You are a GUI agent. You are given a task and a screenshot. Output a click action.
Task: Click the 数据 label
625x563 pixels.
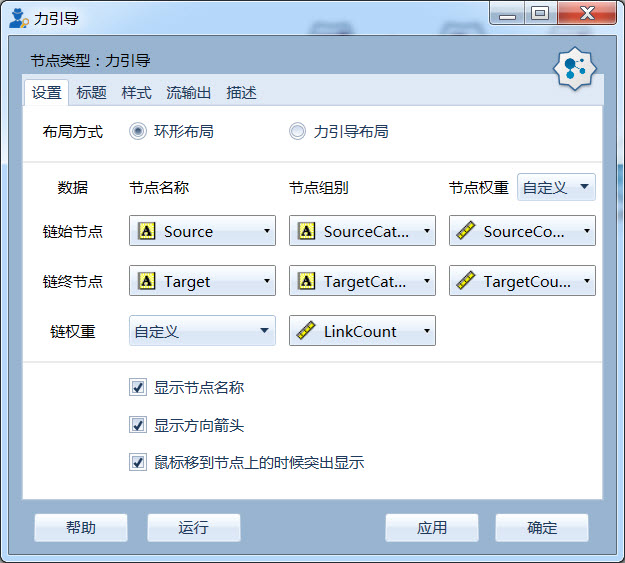[x=73, y=187]
